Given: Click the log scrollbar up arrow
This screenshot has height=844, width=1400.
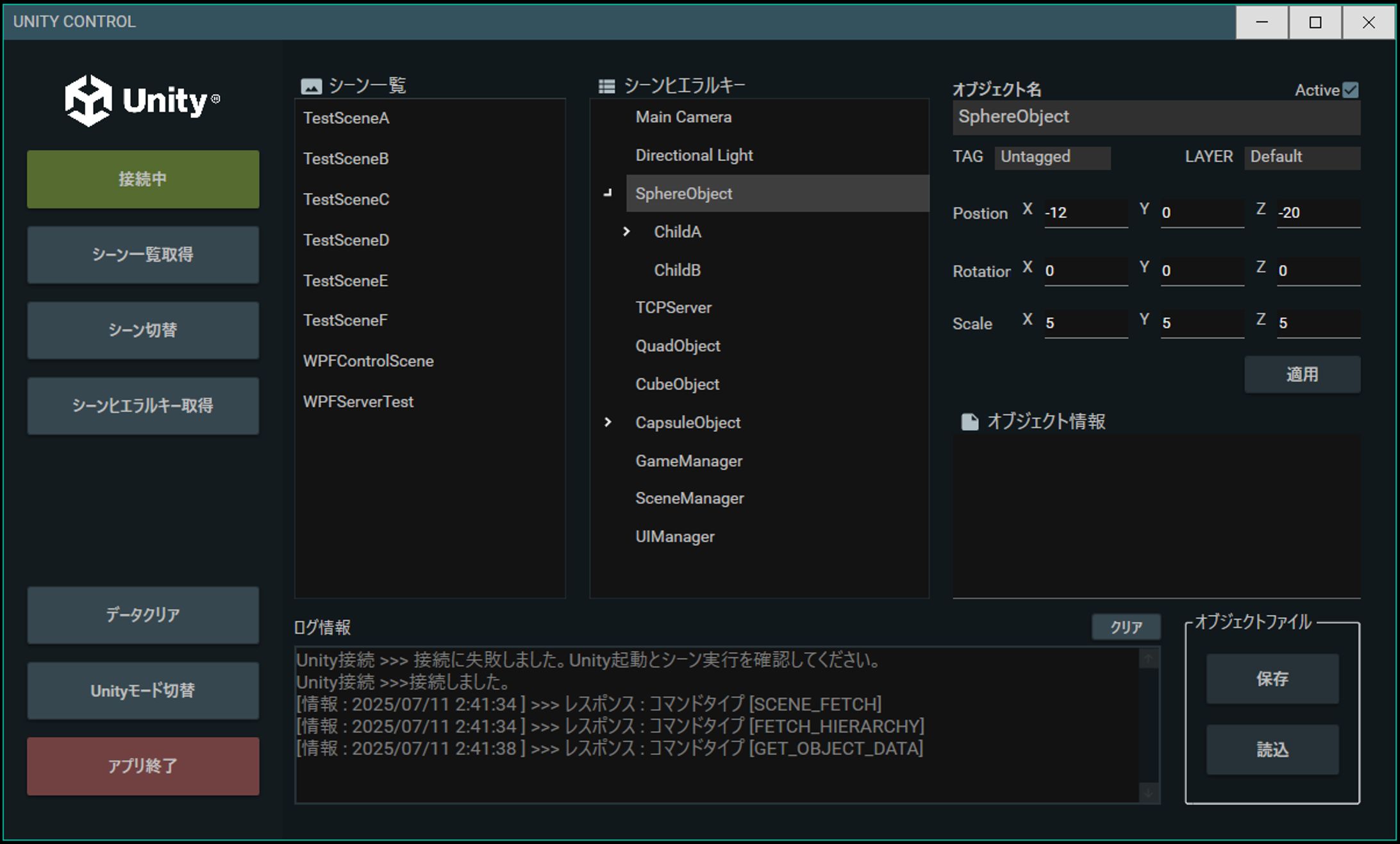Looking at the screenshot, I should point(1148,659).
